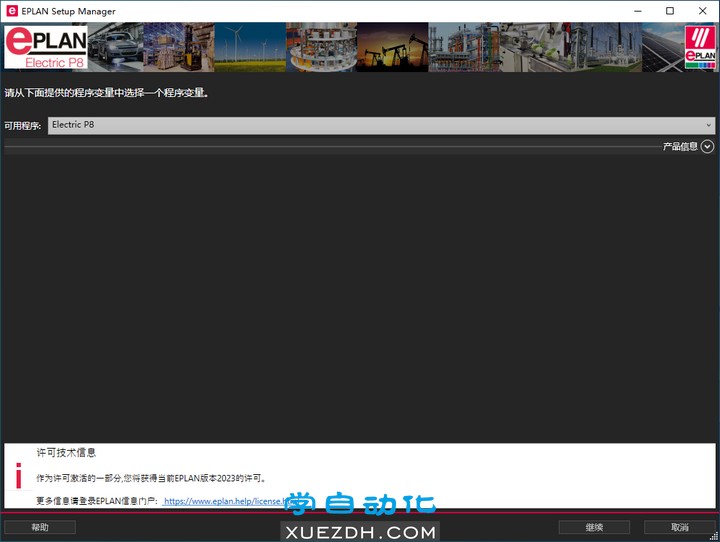
Task: Click the 继续 continue button
Action: 594,527
